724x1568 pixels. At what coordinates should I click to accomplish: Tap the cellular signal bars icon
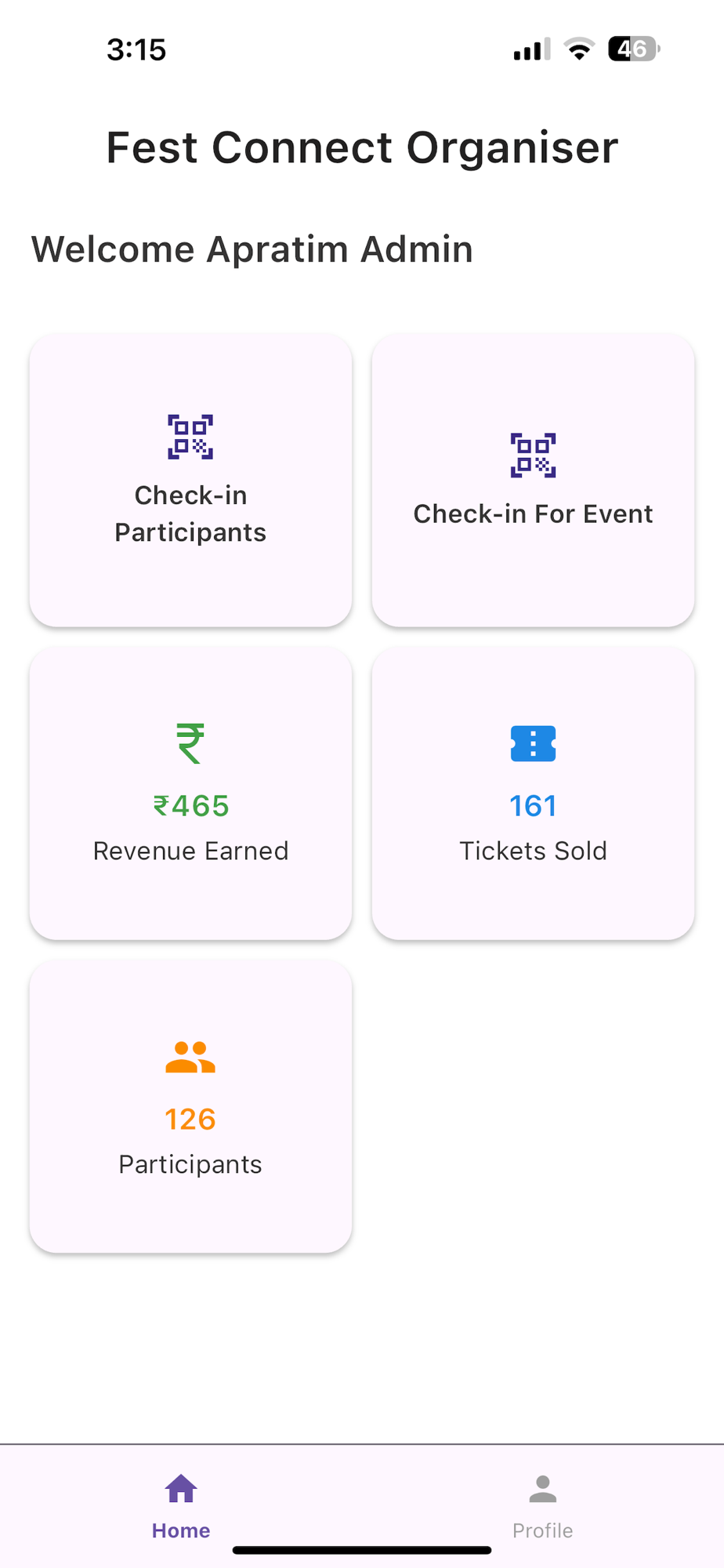pos(532,49)
